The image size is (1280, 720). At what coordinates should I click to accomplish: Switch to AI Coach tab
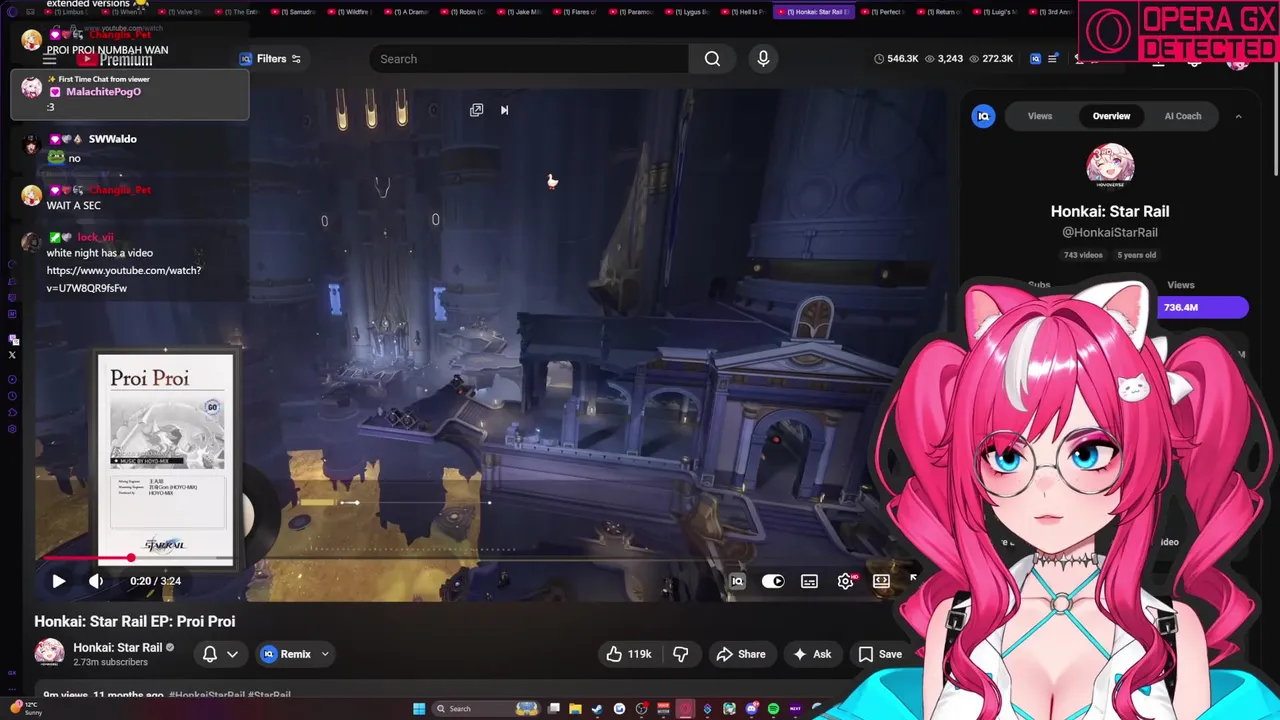pyautogui.click(x=1182, y=116)
